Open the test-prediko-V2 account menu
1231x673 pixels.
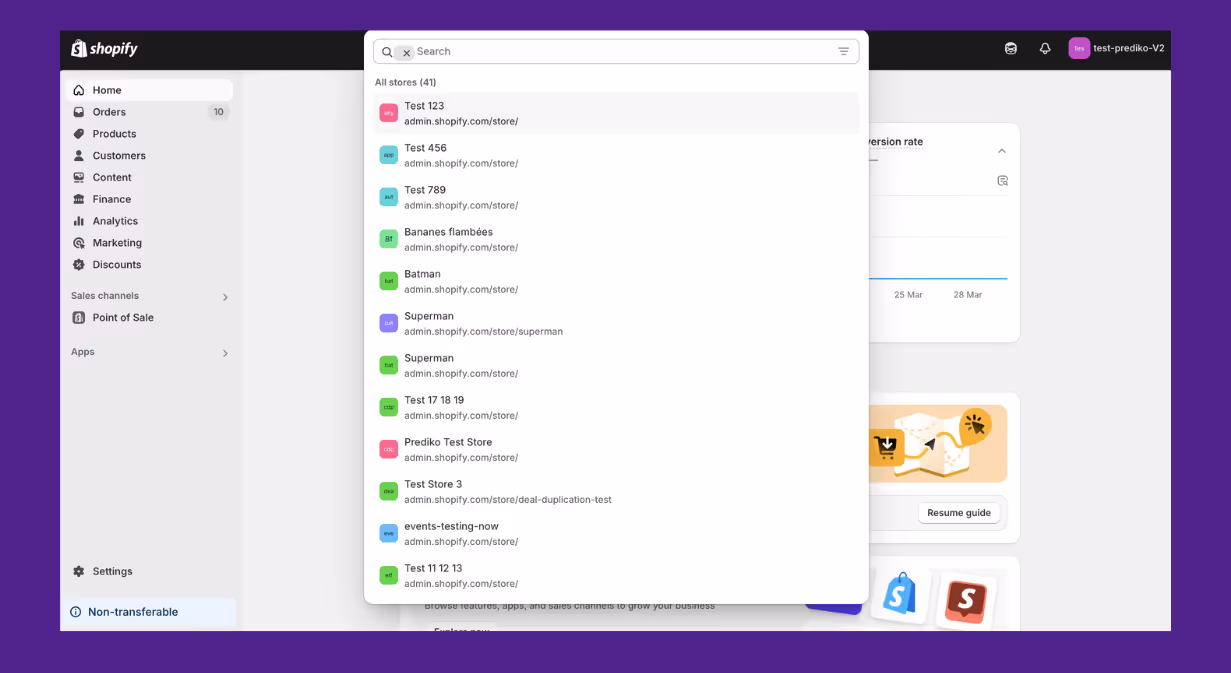click(1117, 48)
